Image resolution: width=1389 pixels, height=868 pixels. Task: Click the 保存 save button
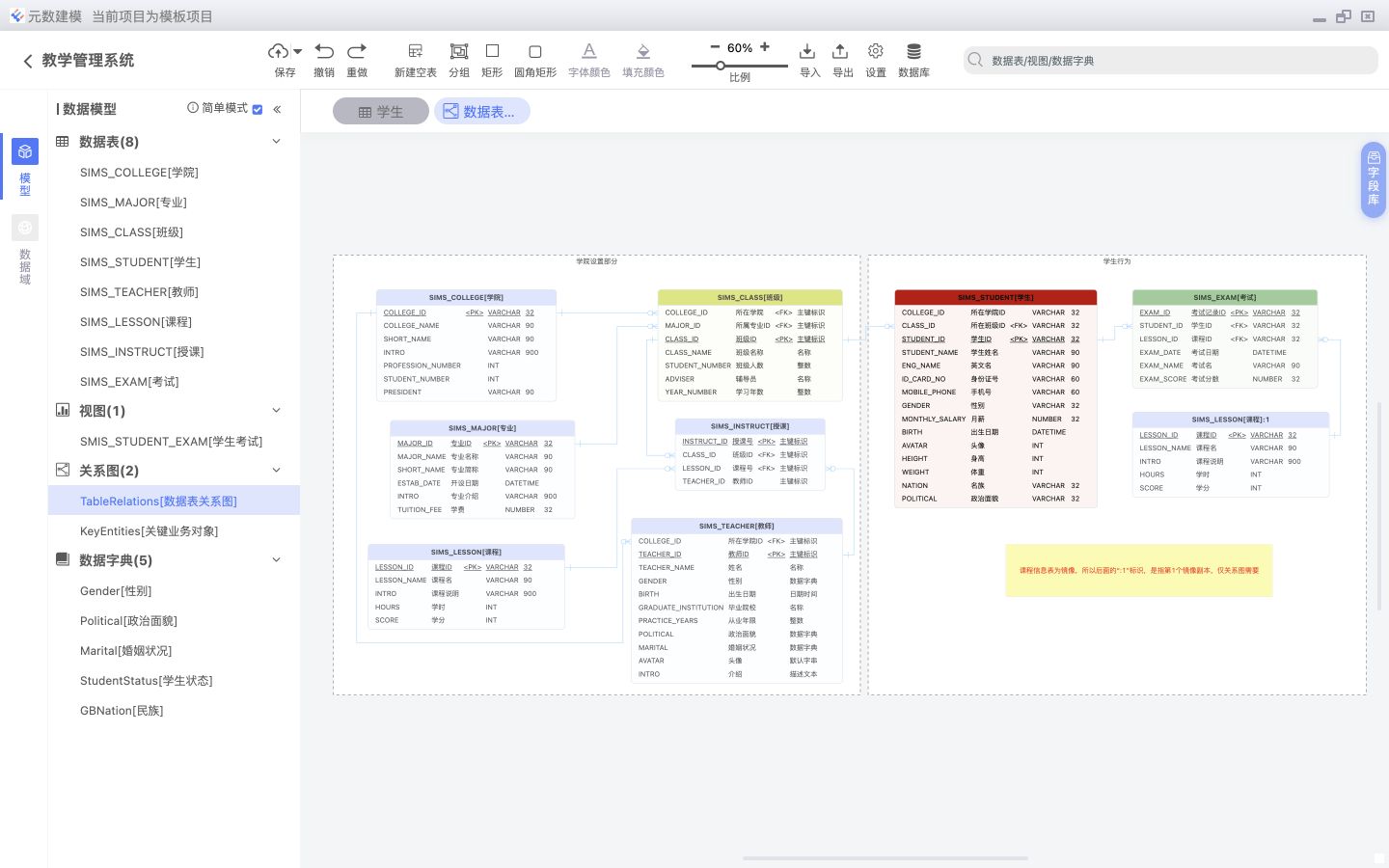tap(280, 58)
